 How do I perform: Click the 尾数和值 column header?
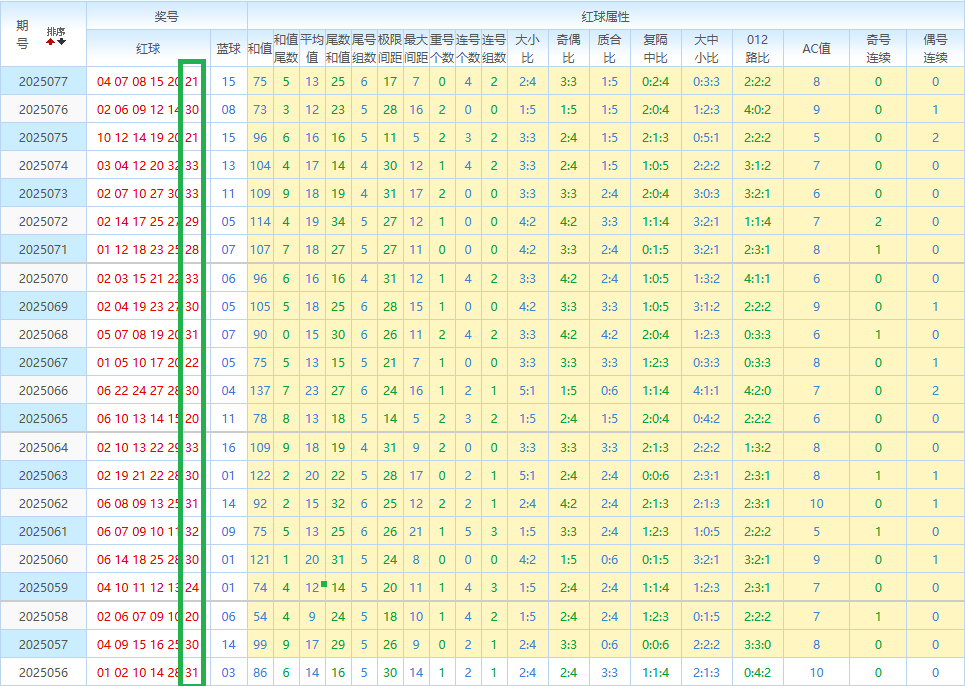pyautogui.click(x=338, y=49)
